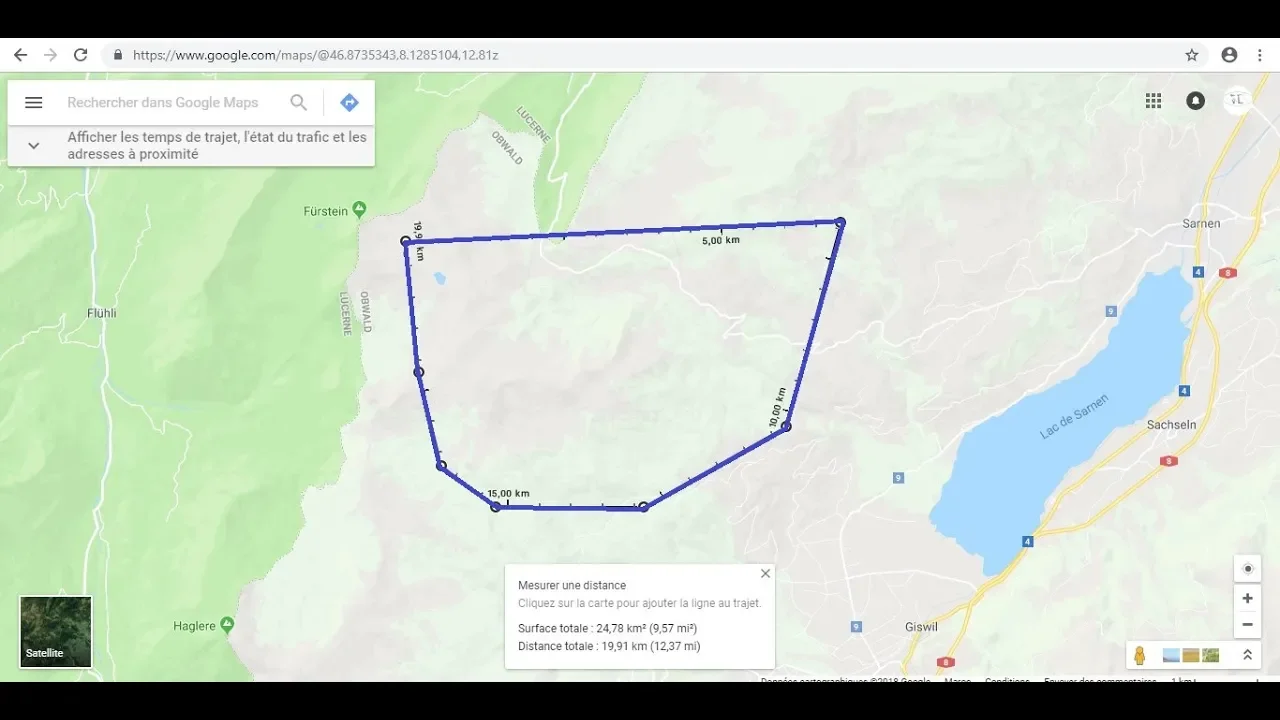Select the Street View pegman

point(1139,656)
